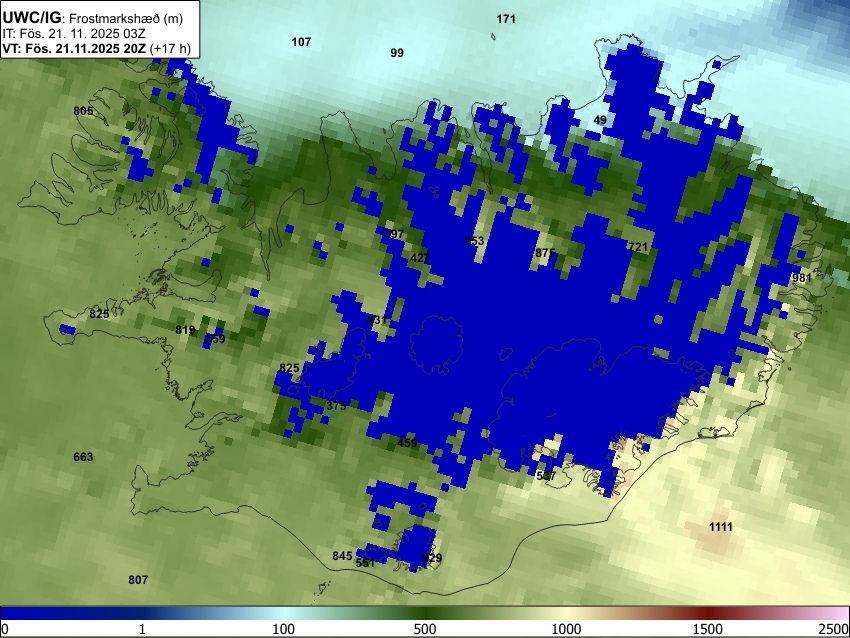This screenshot has height=638, width=850.
Task: Select the 171 value over the northern sea
Action: coord(506,19)
